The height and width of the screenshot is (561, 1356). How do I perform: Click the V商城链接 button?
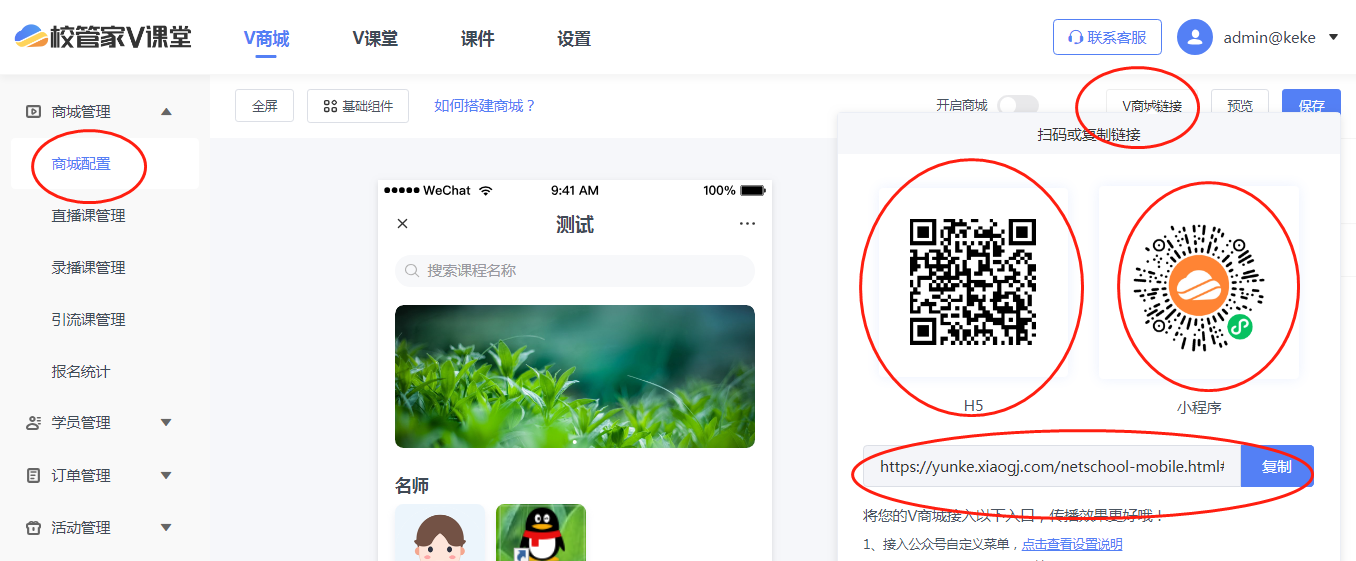pyautogui.click(x=1151, y=106)
